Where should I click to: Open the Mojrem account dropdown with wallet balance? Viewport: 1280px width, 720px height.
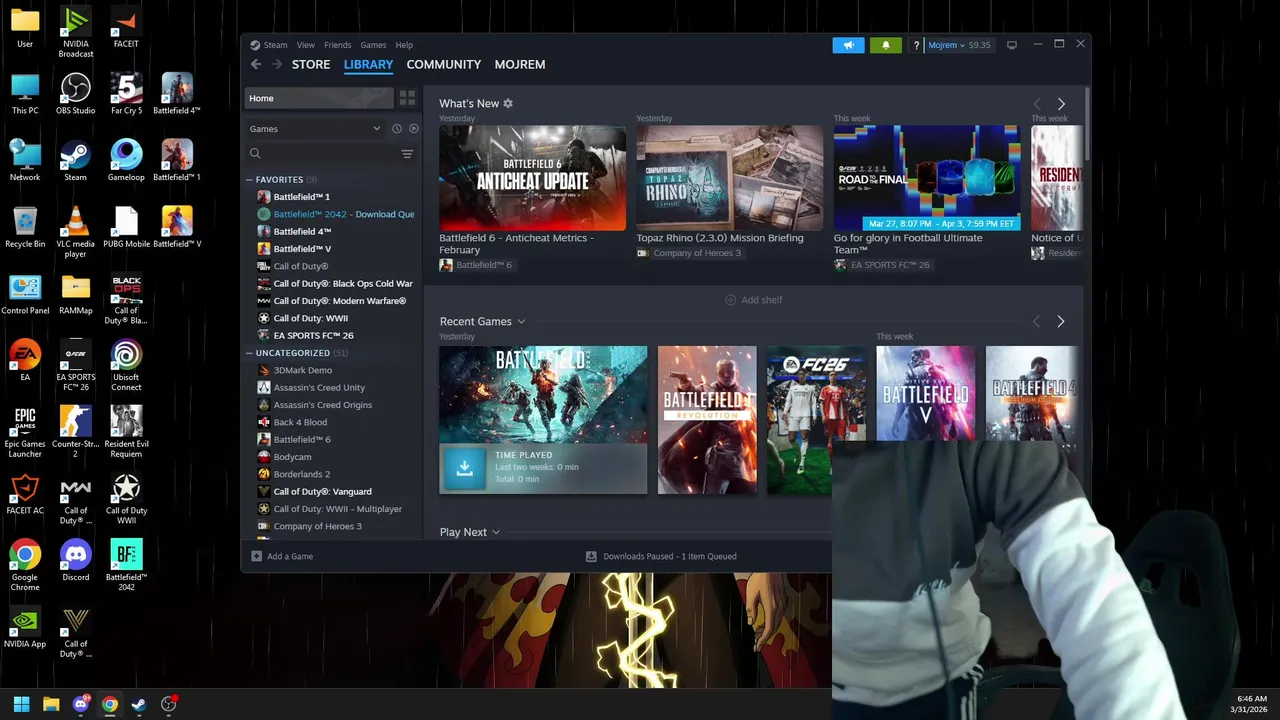pyautogui.click(x=959, y=45)
